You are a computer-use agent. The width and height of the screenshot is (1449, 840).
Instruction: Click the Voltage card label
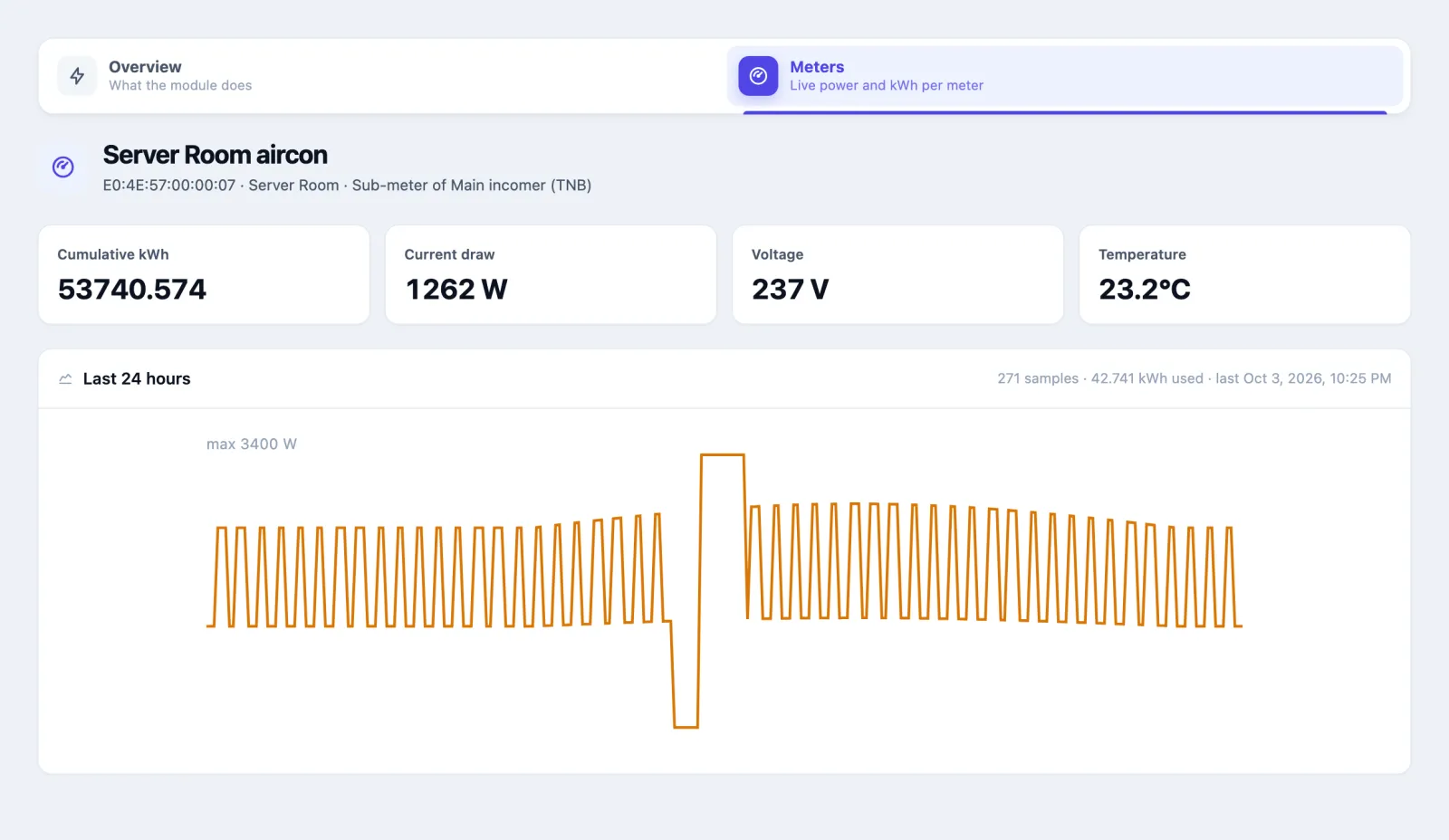click(777, 254)
